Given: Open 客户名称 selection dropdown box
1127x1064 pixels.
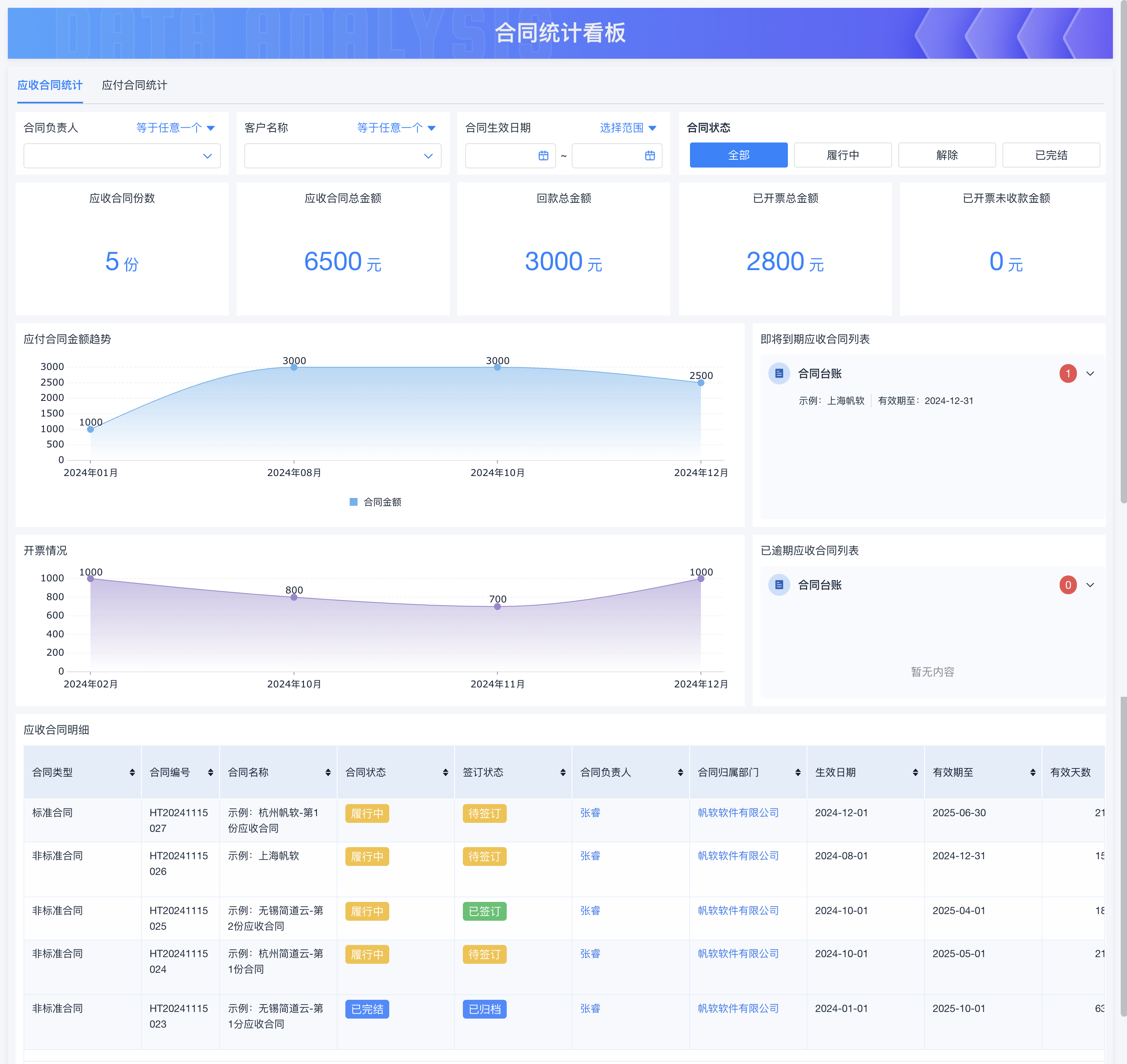Looking at the screenshot, I should [342, 156].
